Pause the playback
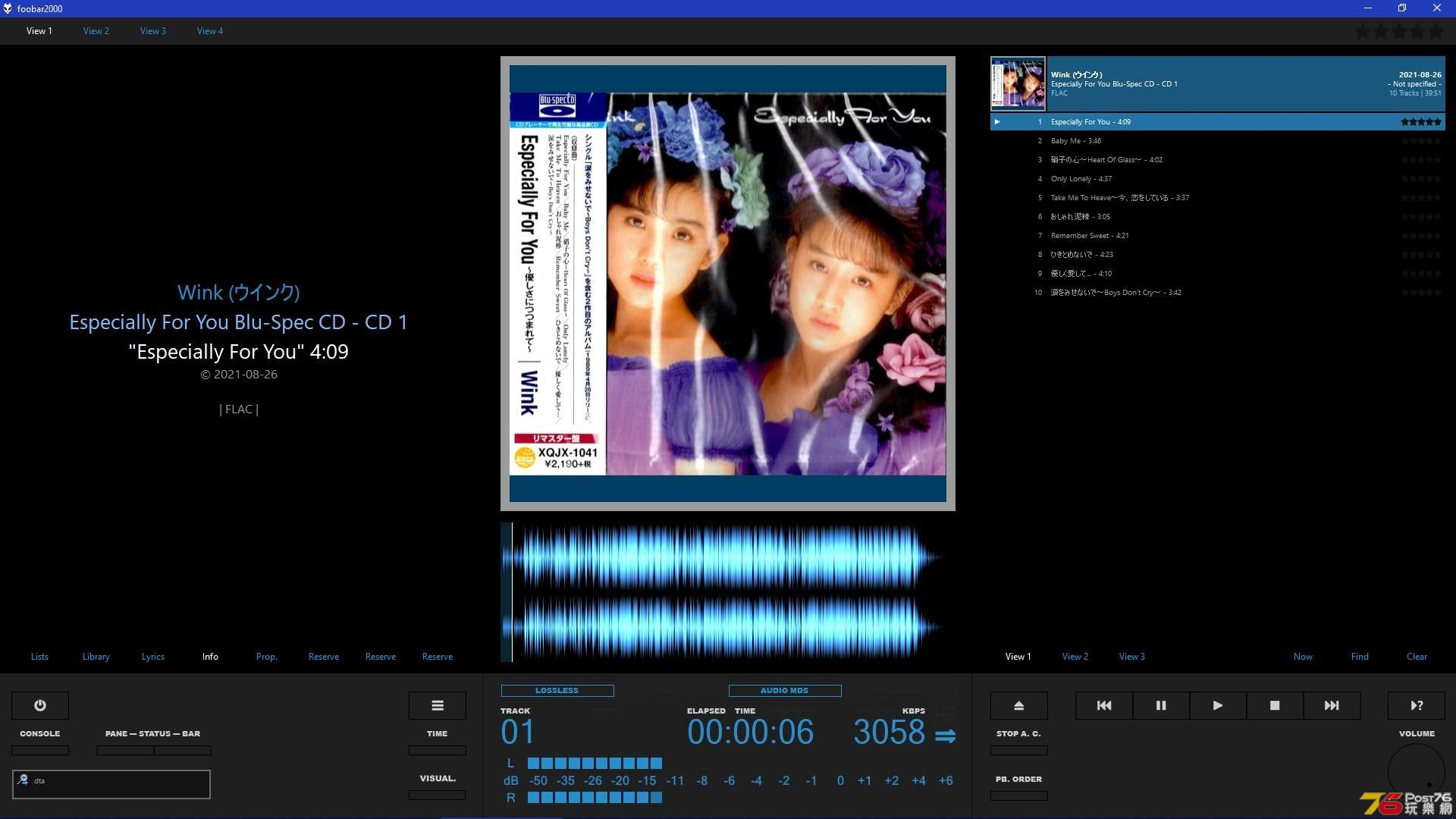 1161,705
